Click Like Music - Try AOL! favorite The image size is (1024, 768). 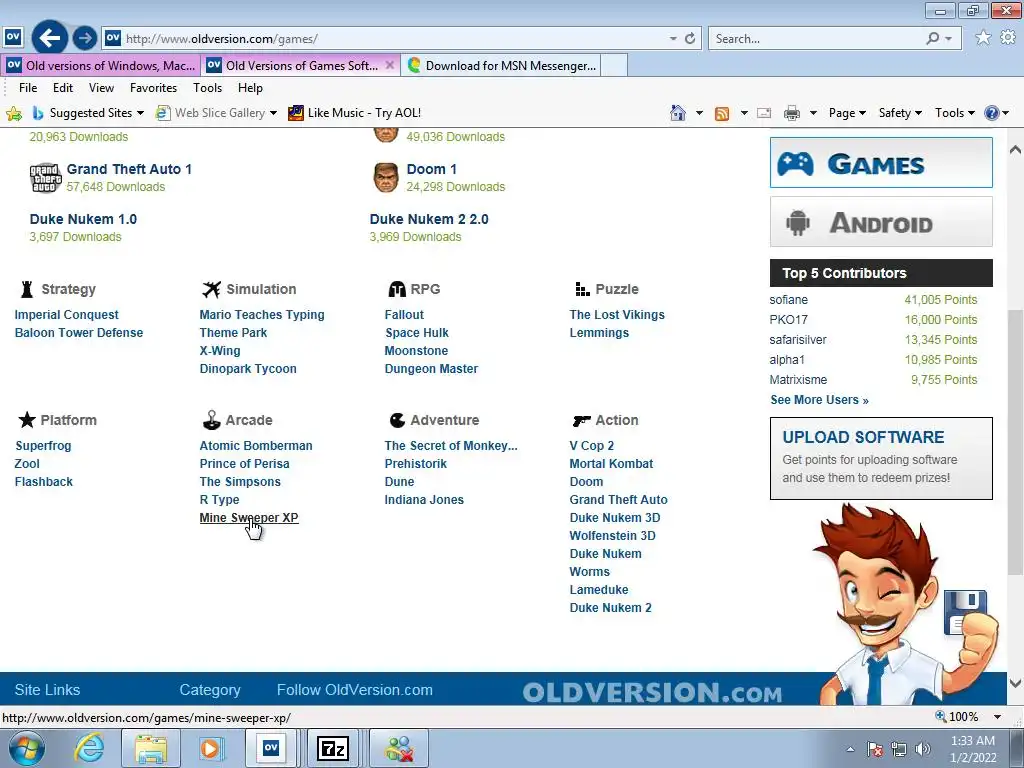click(355, 113)
